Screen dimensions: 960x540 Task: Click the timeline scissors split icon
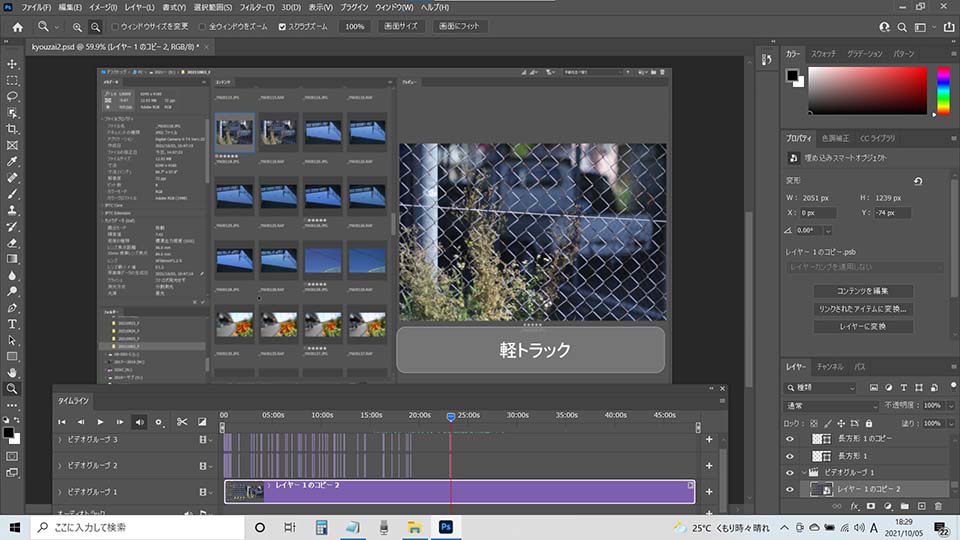182,422
